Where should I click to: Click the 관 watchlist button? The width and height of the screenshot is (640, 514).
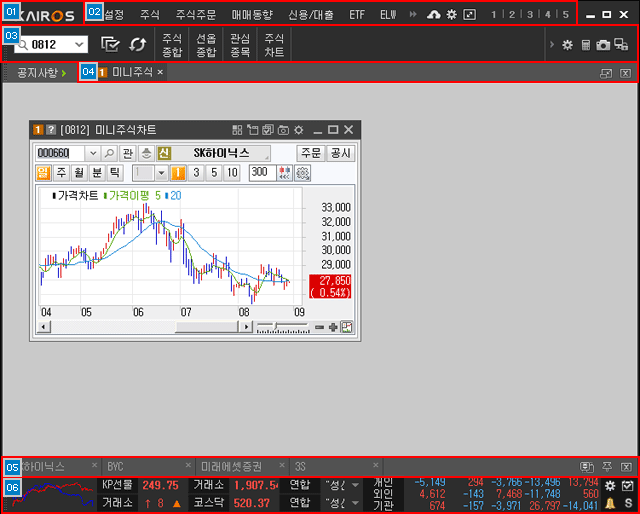pyautogui.click(x=128, y=154)
